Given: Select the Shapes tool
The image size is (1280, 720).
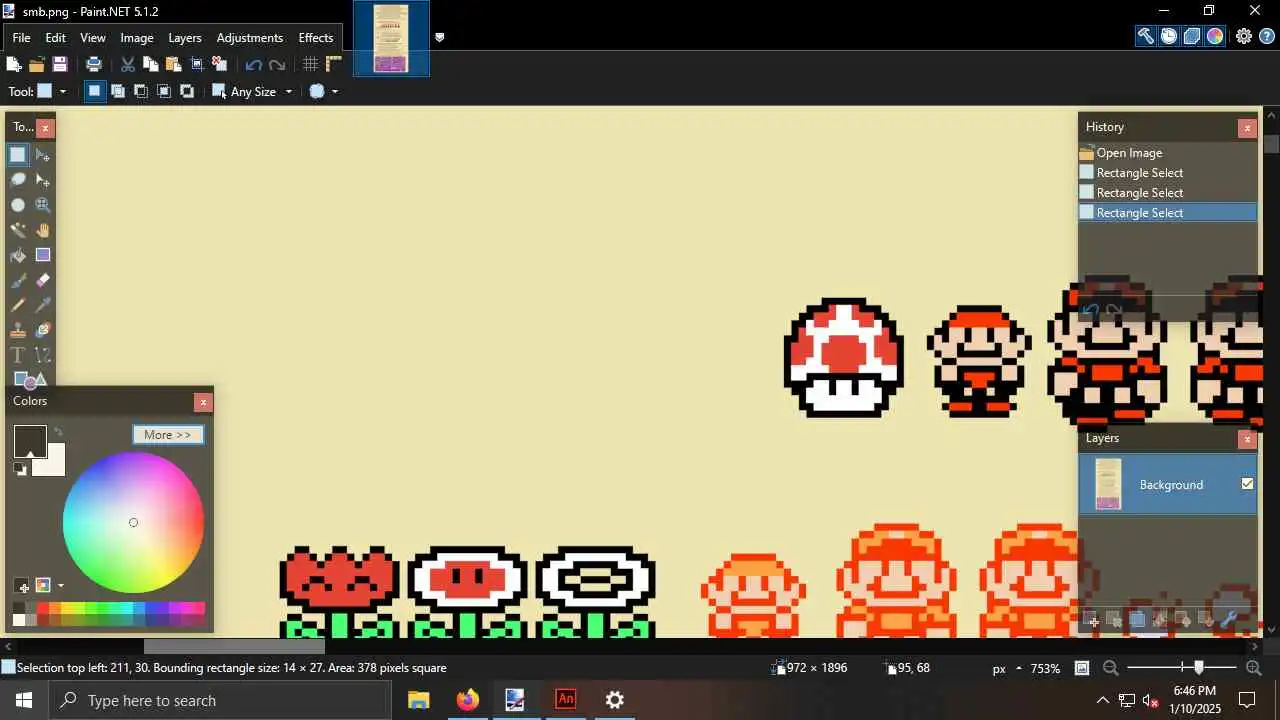Looking at the screenshot, I should [30, 379].
